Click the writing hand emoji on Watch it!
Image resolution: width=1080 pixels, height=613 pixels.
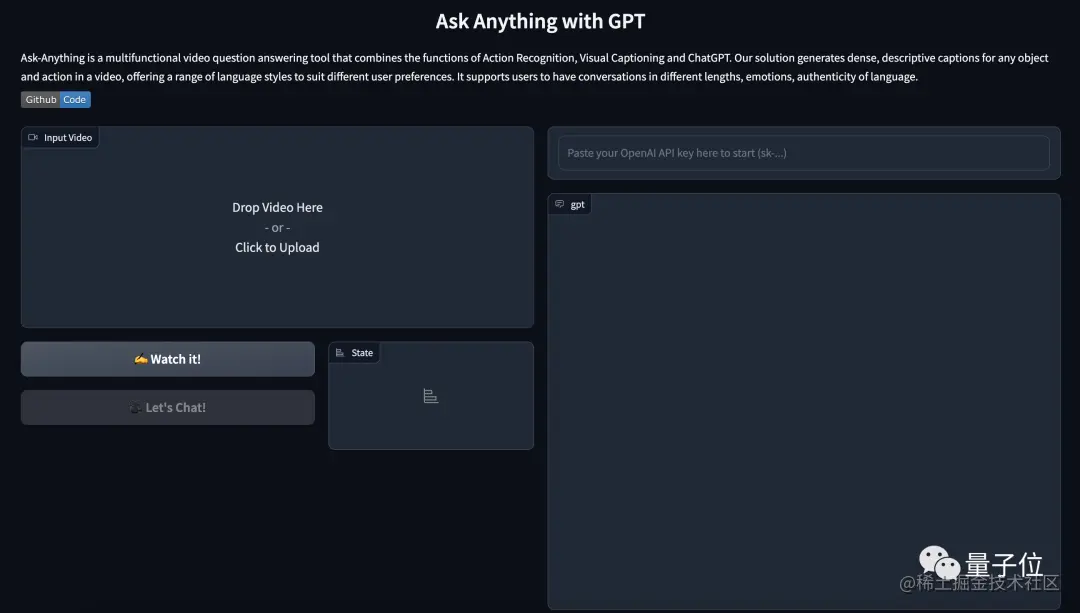pos(141,359)
